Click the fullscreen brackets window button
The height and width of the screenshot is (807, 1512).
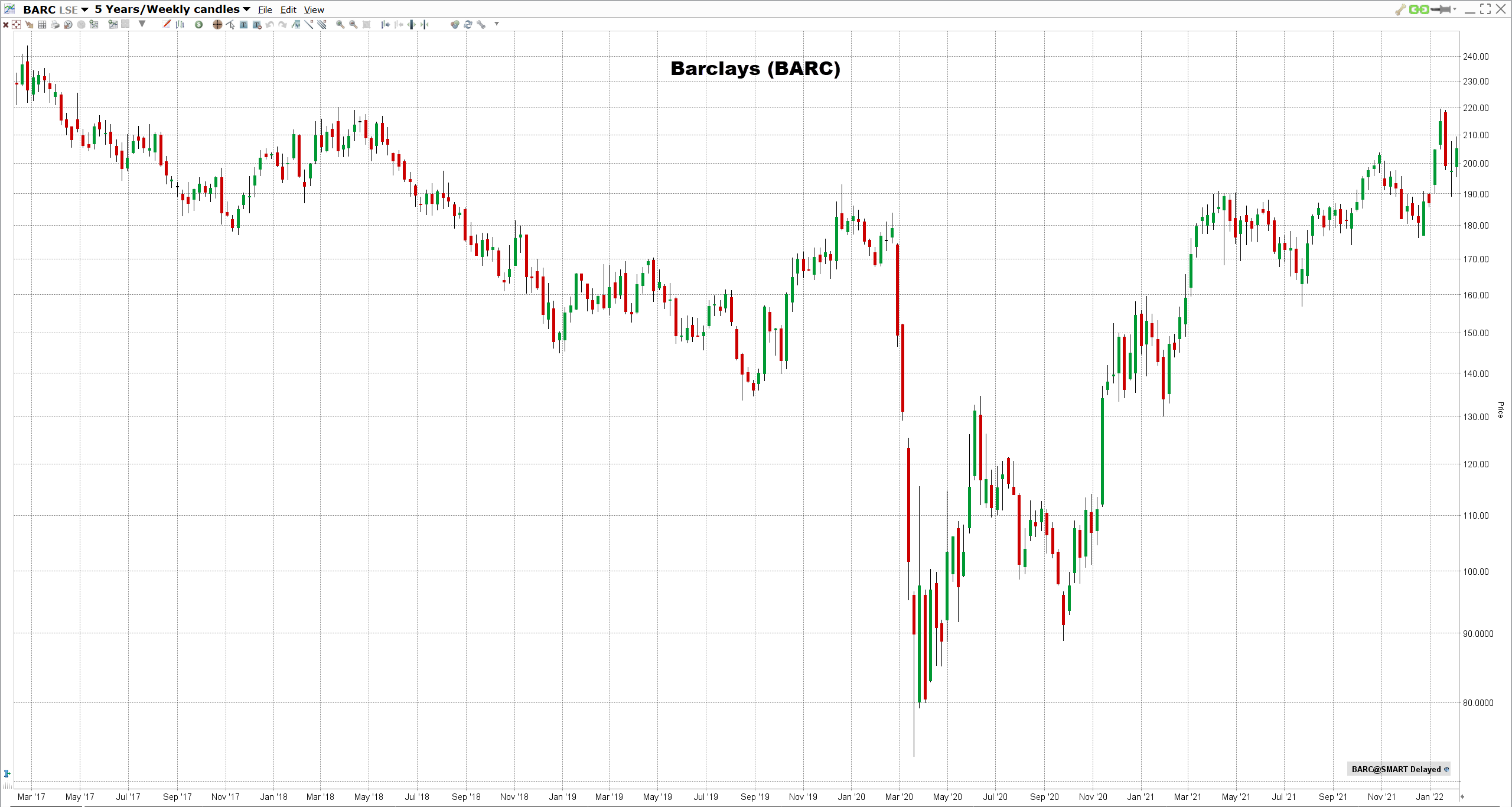point(1485,9)
